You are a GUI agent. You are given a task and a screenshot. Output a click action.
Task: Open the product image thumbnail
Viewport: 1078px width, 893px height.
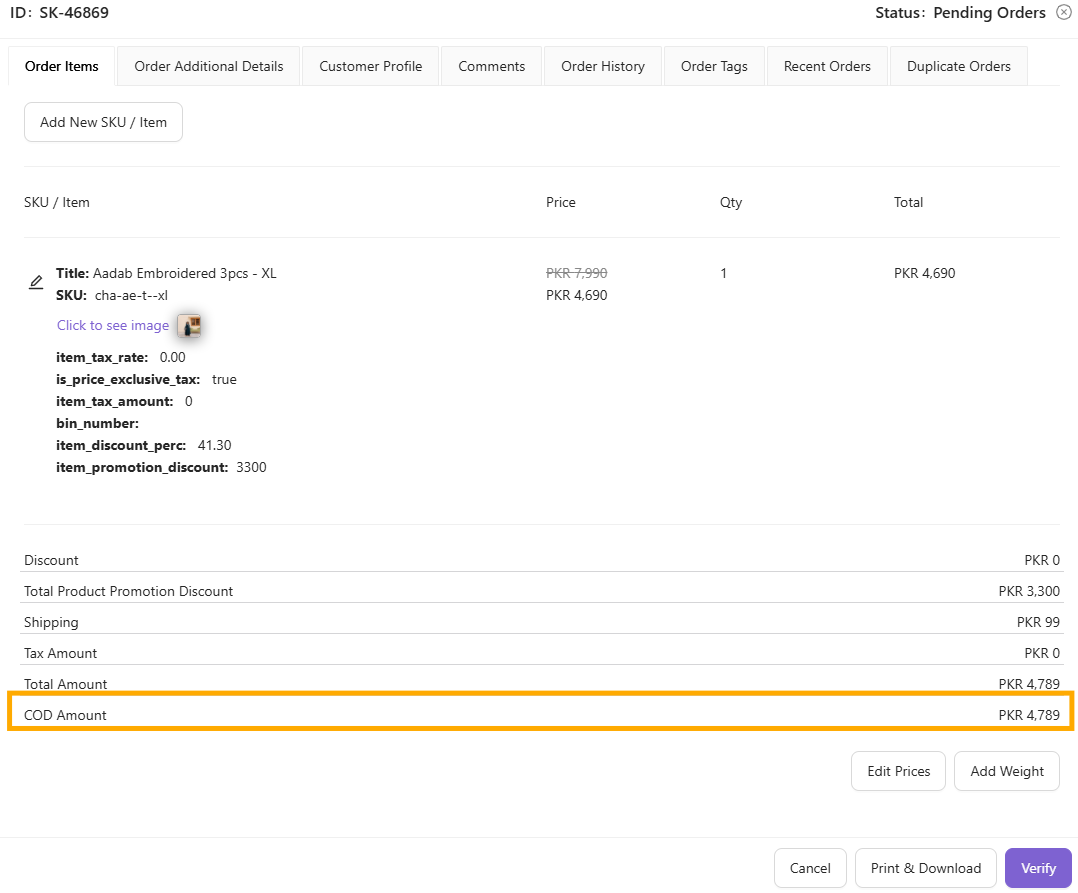(x=189, y=325)
